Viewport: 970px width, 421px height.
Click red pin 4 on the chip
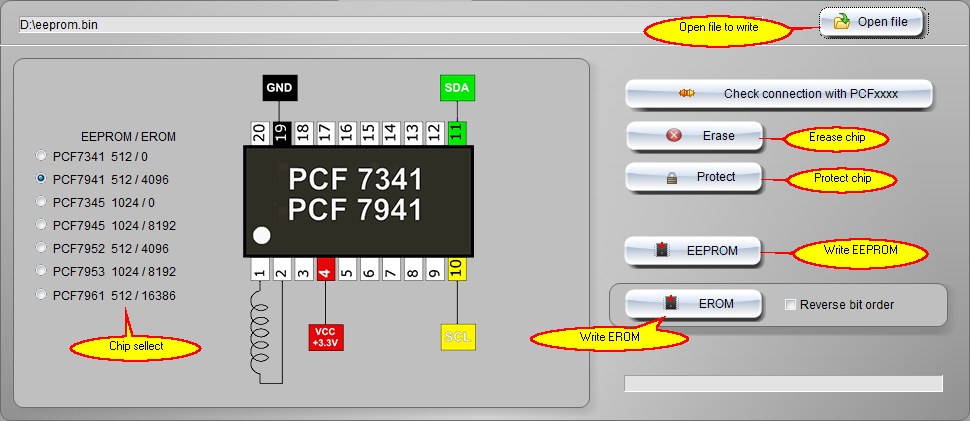(325, 270)
